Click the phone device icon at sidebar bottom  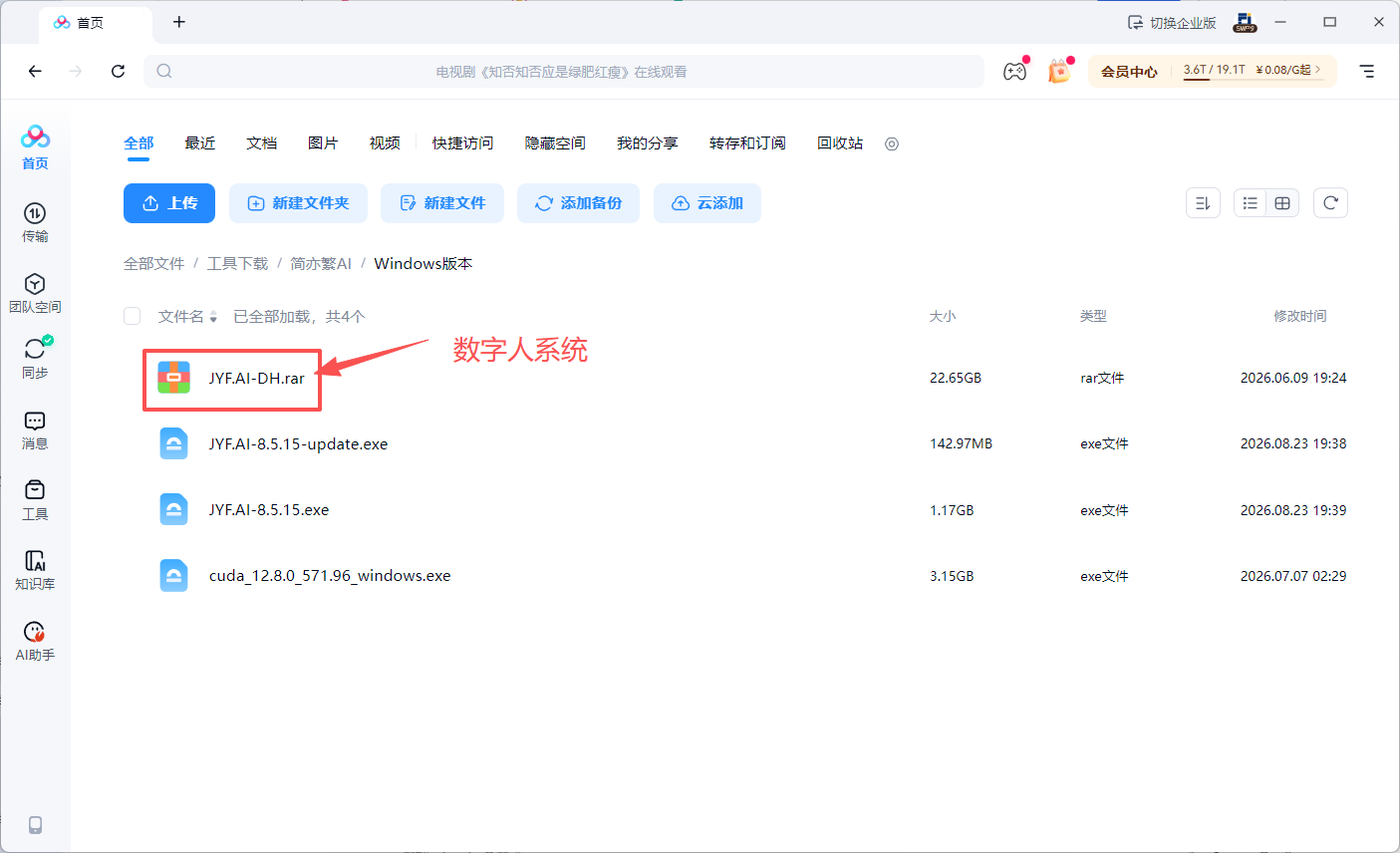click(x=35, y=825)
